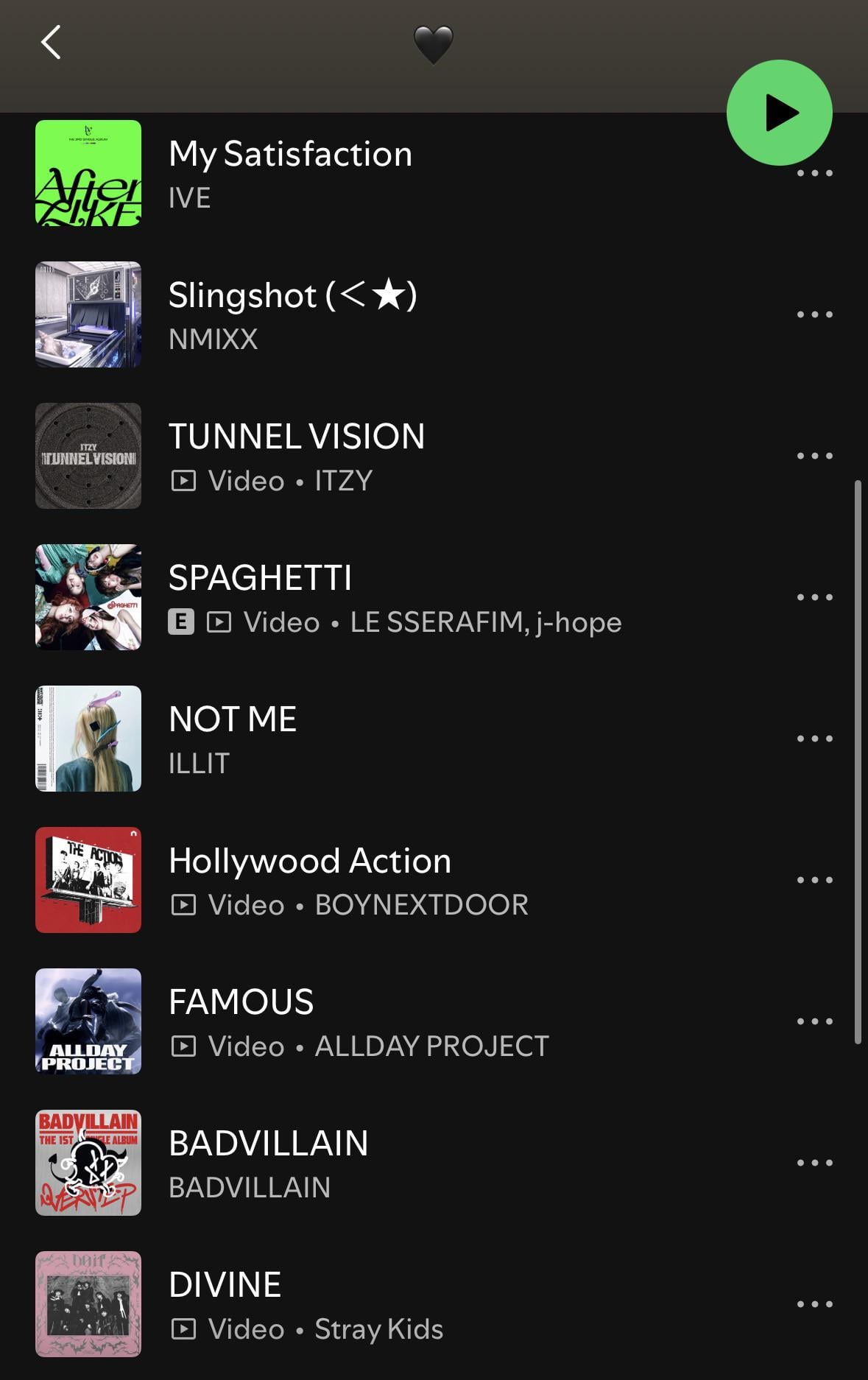Select the DIVINE track title
868x1380 pixels.
click(x=225, y=1285)
